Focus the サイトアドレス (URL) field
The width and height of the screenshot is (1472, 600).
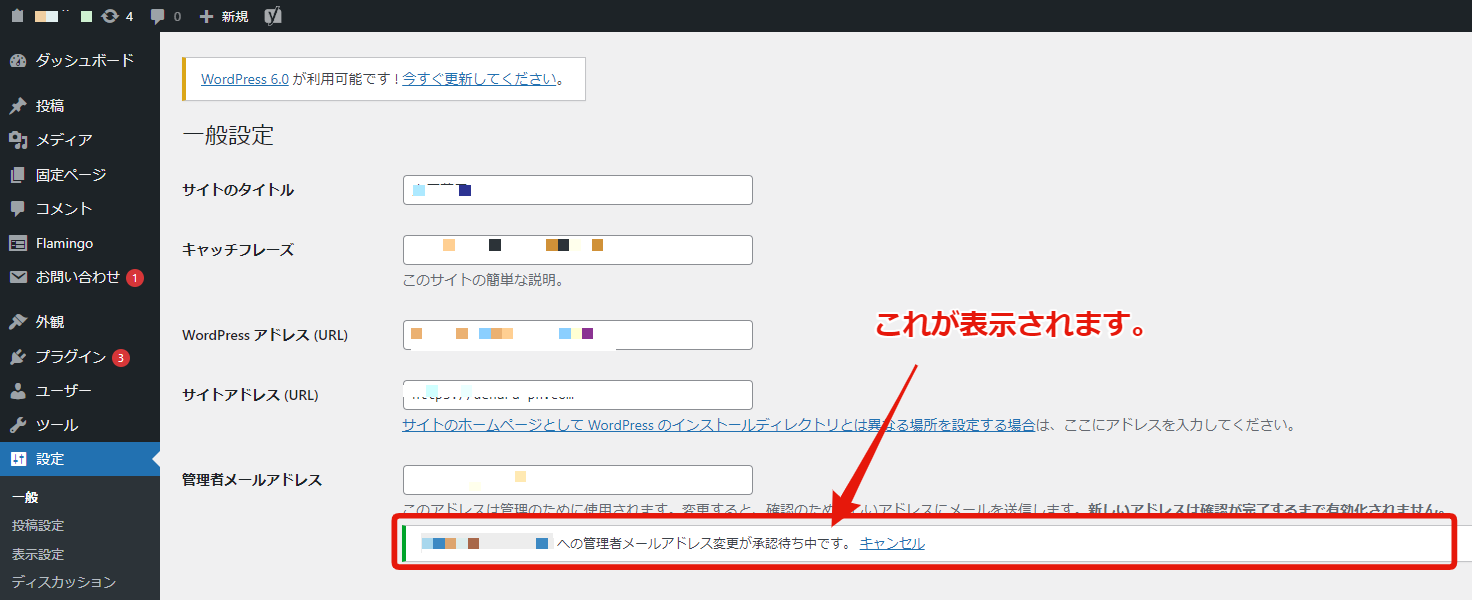[x=578, y=395]
